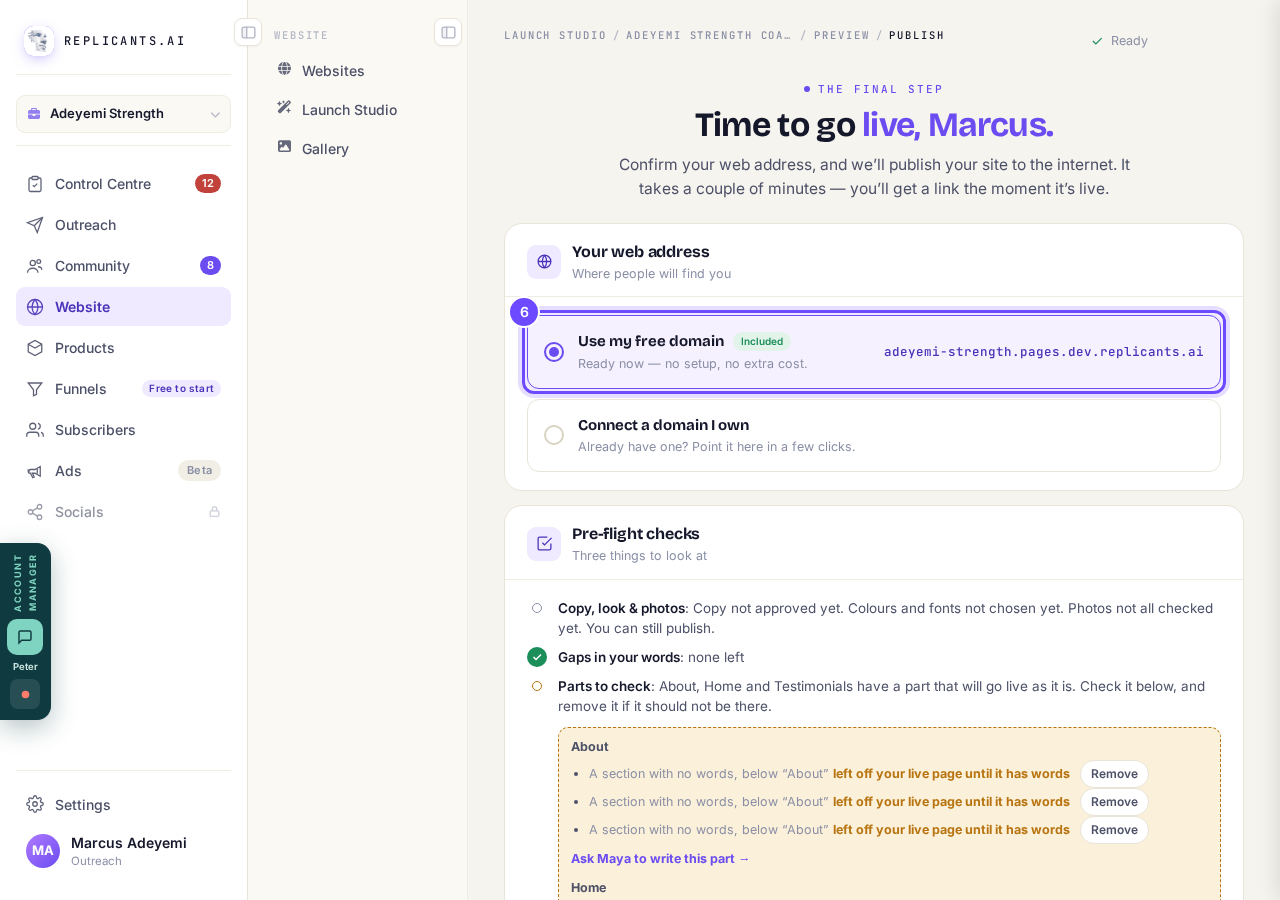
Task: Open Control Centre in sidebar
Action: point(123,184)
